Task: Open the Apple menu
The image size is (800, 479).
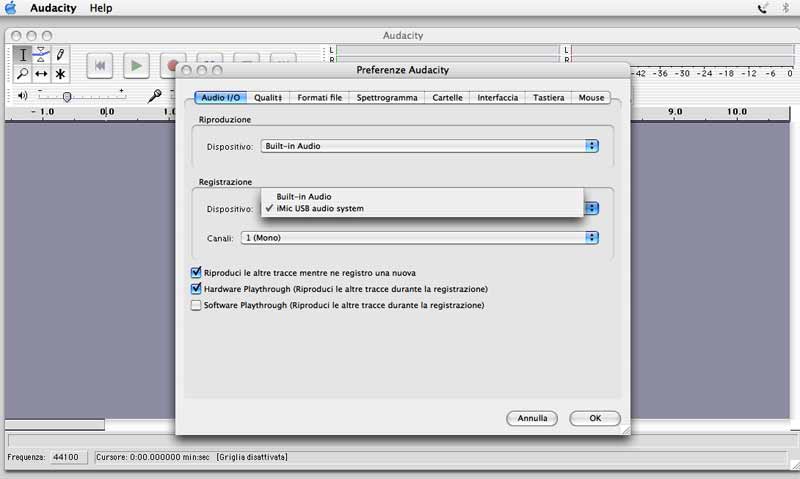Action: [11, 8]
